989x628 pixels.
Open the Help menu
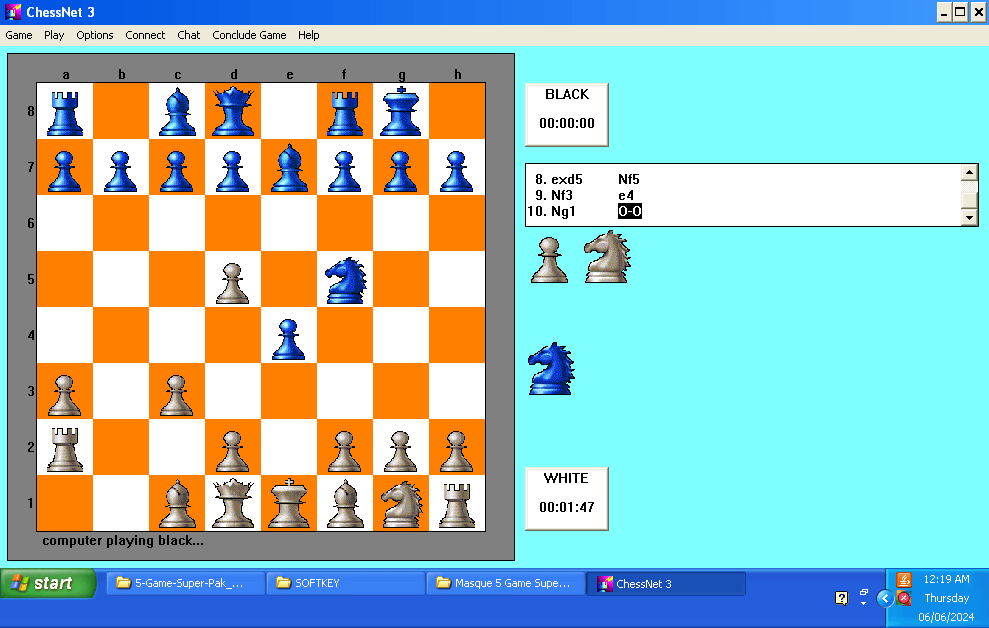coord(308,35)
